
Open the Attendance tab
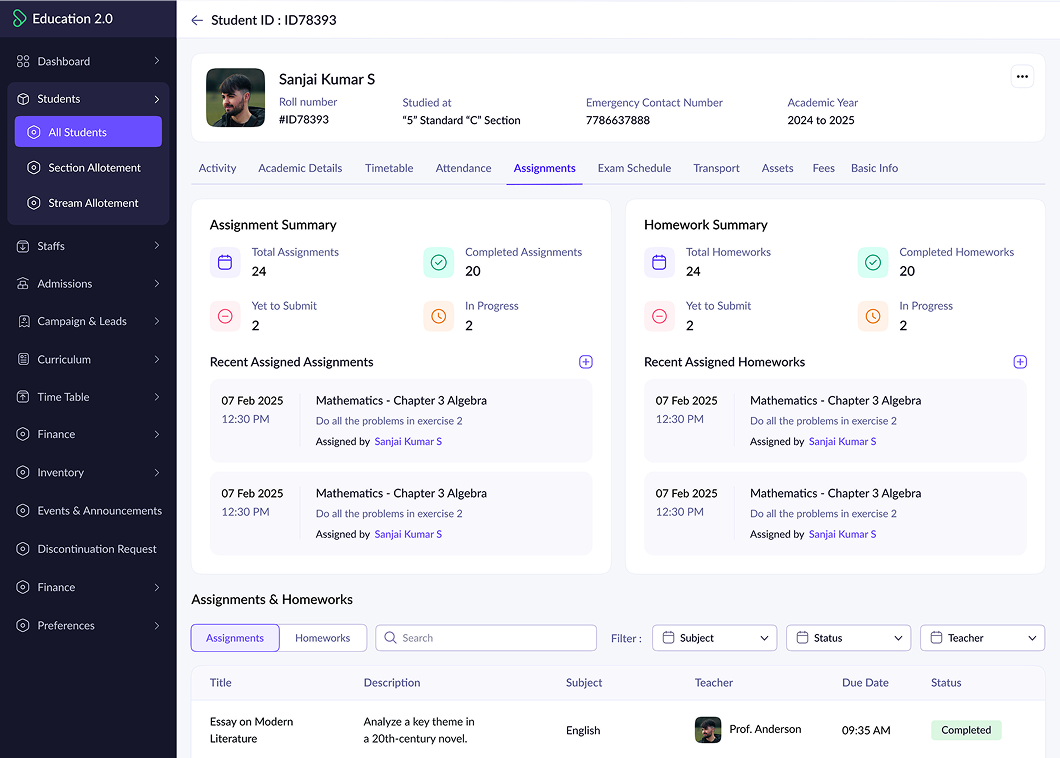pos(463,168)
